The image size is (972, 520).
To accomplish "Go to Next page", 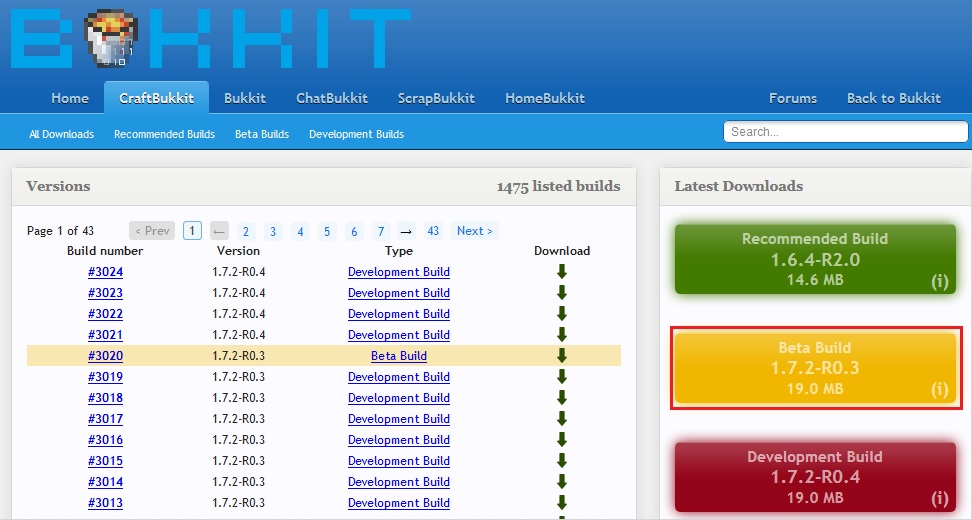I will pyautogui.click(x=475, y=231).
